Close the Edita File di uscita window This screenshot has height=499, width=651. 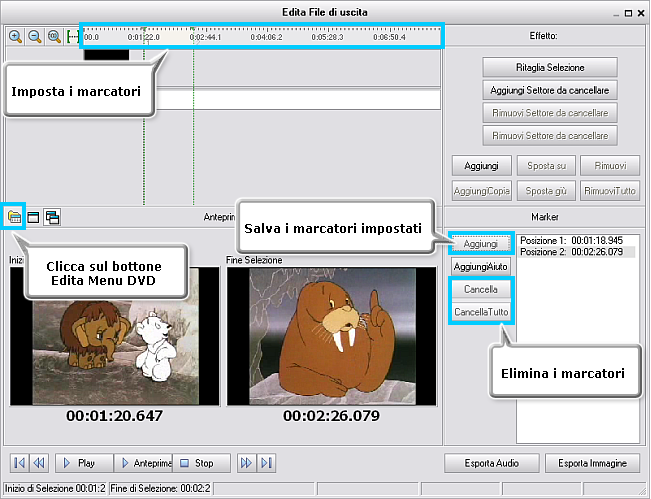point(641,13)
